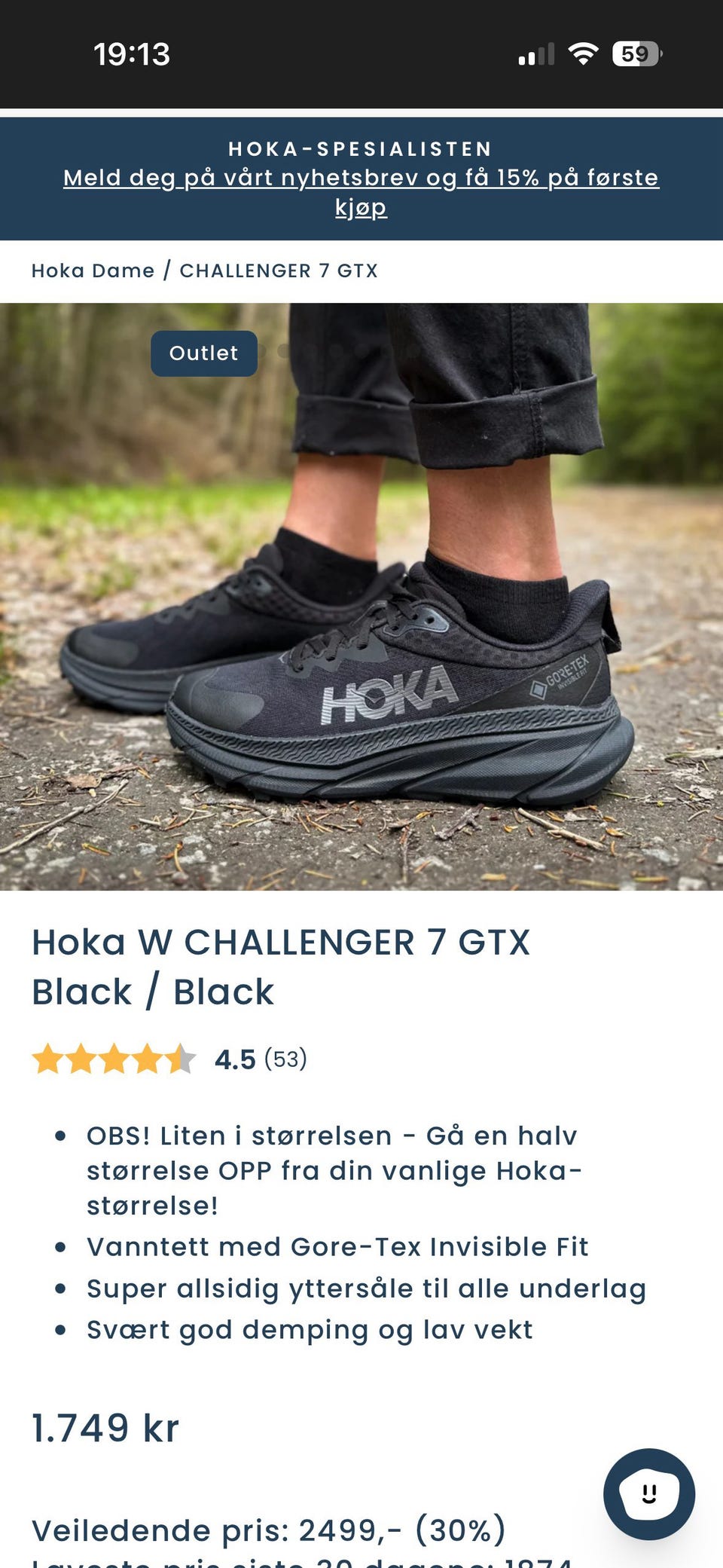The height and width of the screenshot is (1568, 723).
Task: Open the newsletter signup 15% offer link
Action: pos(361,191)
